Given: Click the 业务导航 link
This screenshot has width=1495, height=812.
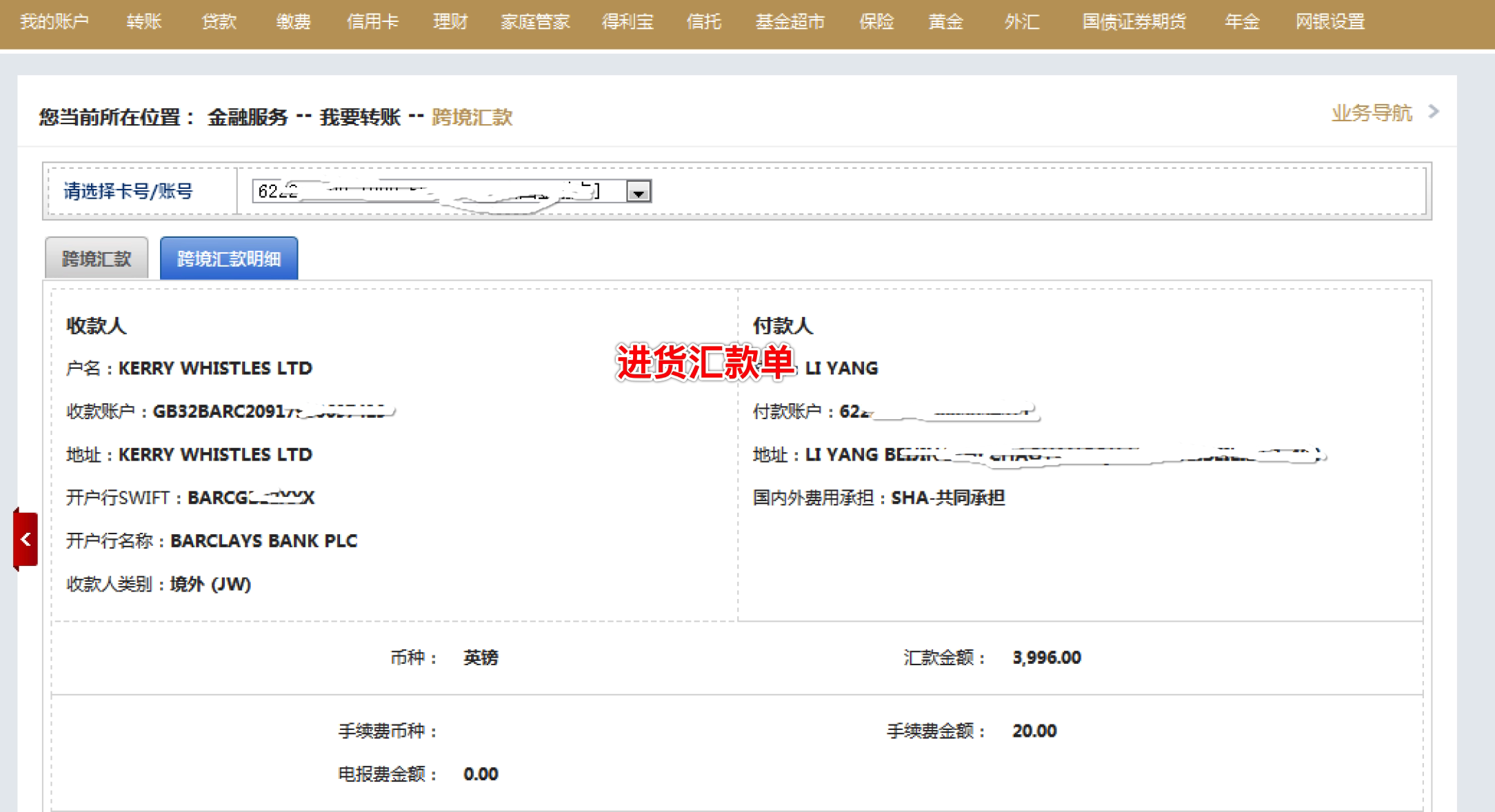Looking at the screenshot, I should pos(1372,113).
